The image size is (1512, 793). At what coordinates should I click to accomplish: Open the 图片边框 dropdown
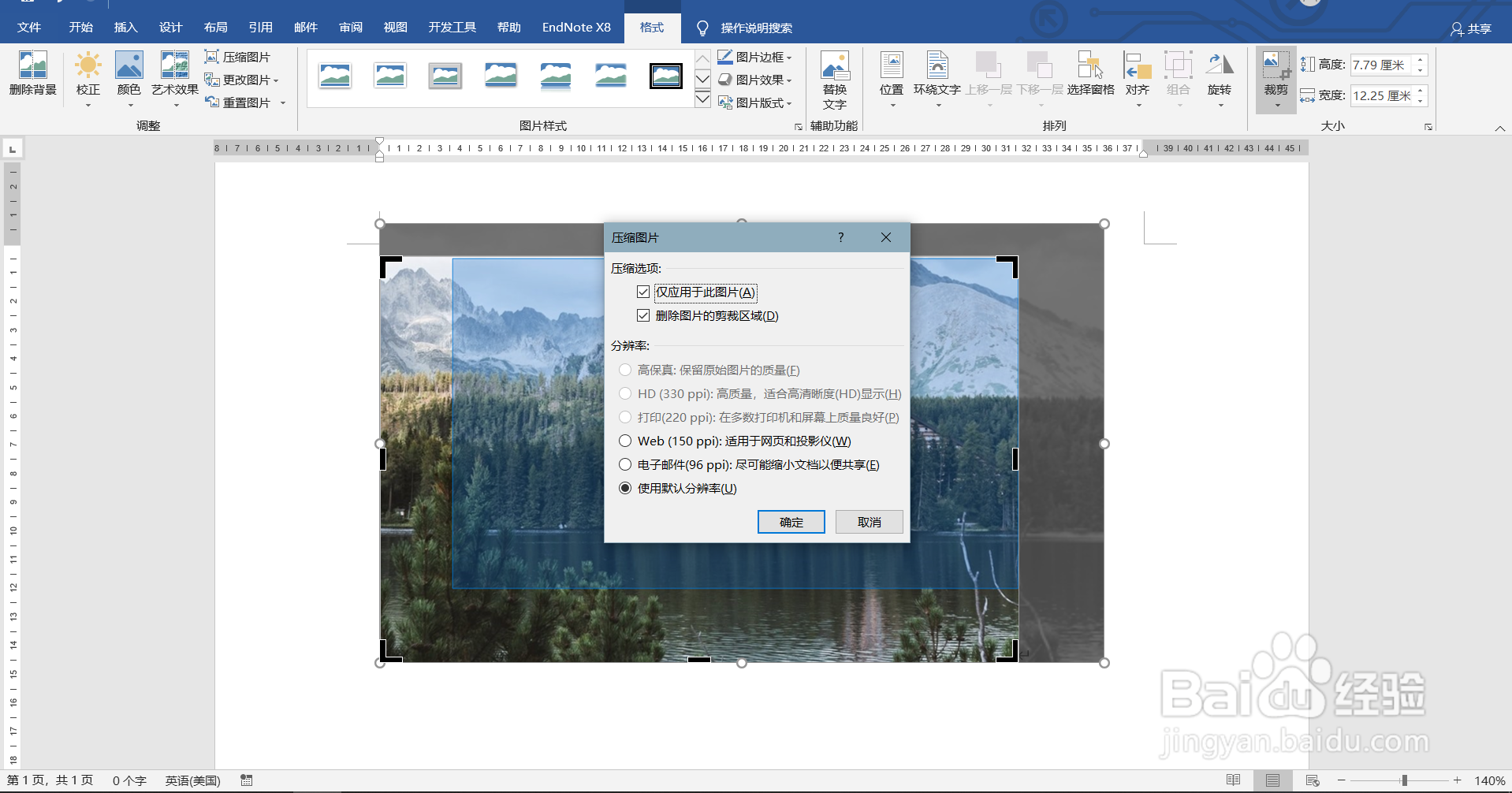click(754, 56)
